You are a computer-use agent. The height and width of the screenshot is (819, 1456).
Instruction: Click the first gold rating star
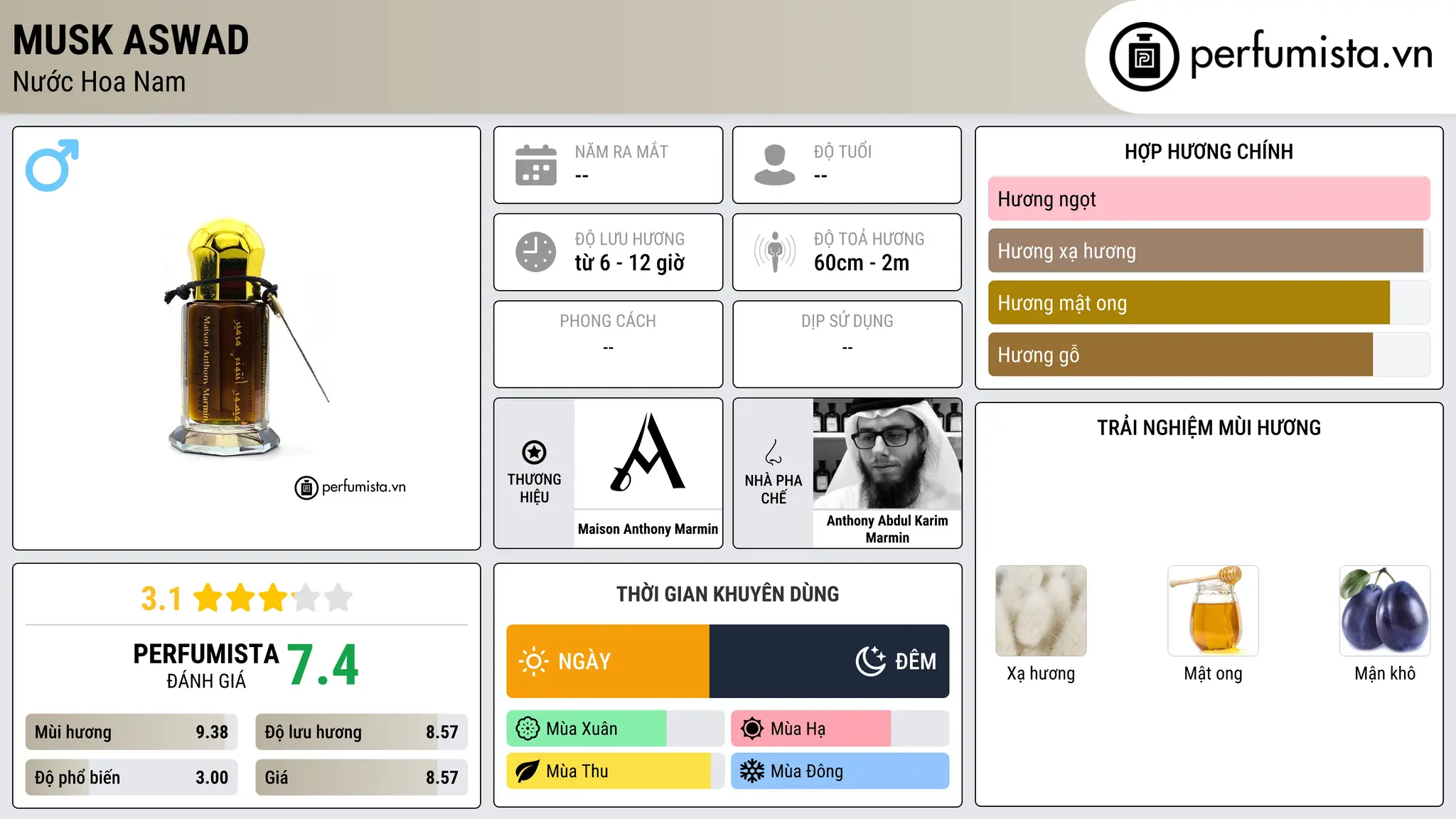[x=208, y=598]
